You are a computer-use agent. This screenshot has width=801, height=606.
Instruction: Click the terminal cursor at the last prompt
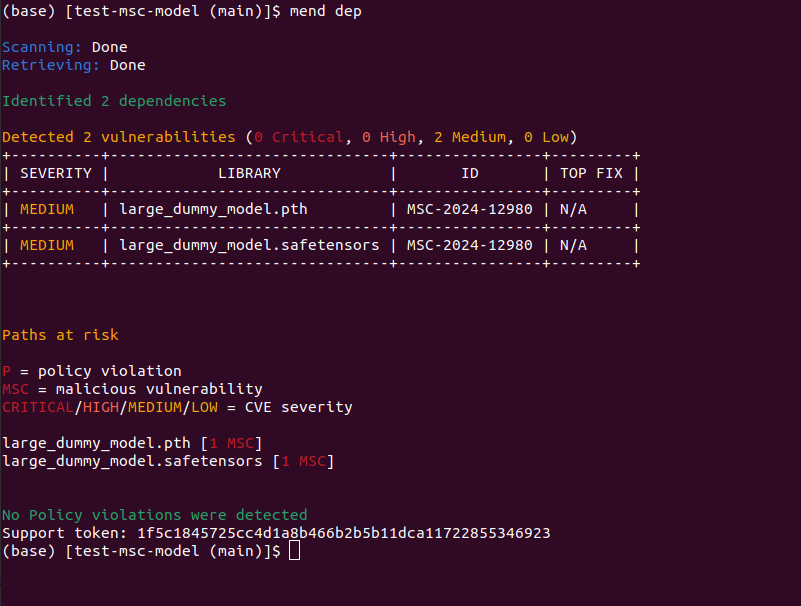coord(294,552)
